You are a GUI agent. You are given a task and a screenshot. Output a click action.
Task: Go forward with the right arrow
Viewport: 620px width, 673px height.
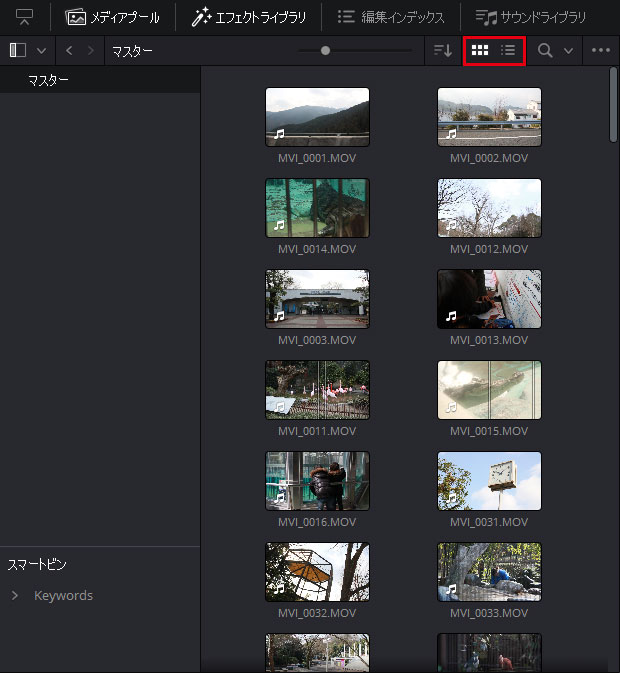(92, 50)
